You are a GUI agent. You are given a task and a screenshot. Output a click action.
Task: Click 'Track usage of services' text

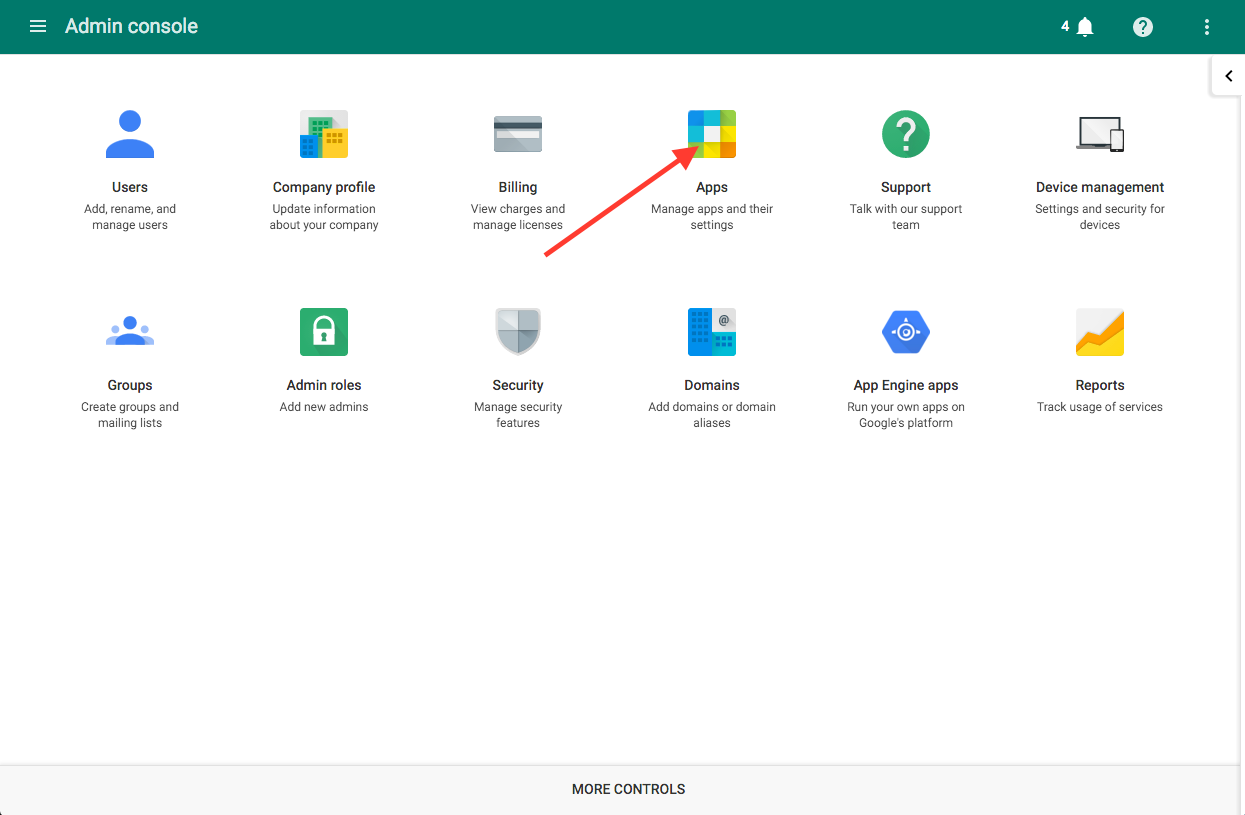click(x=1100, y=407)
